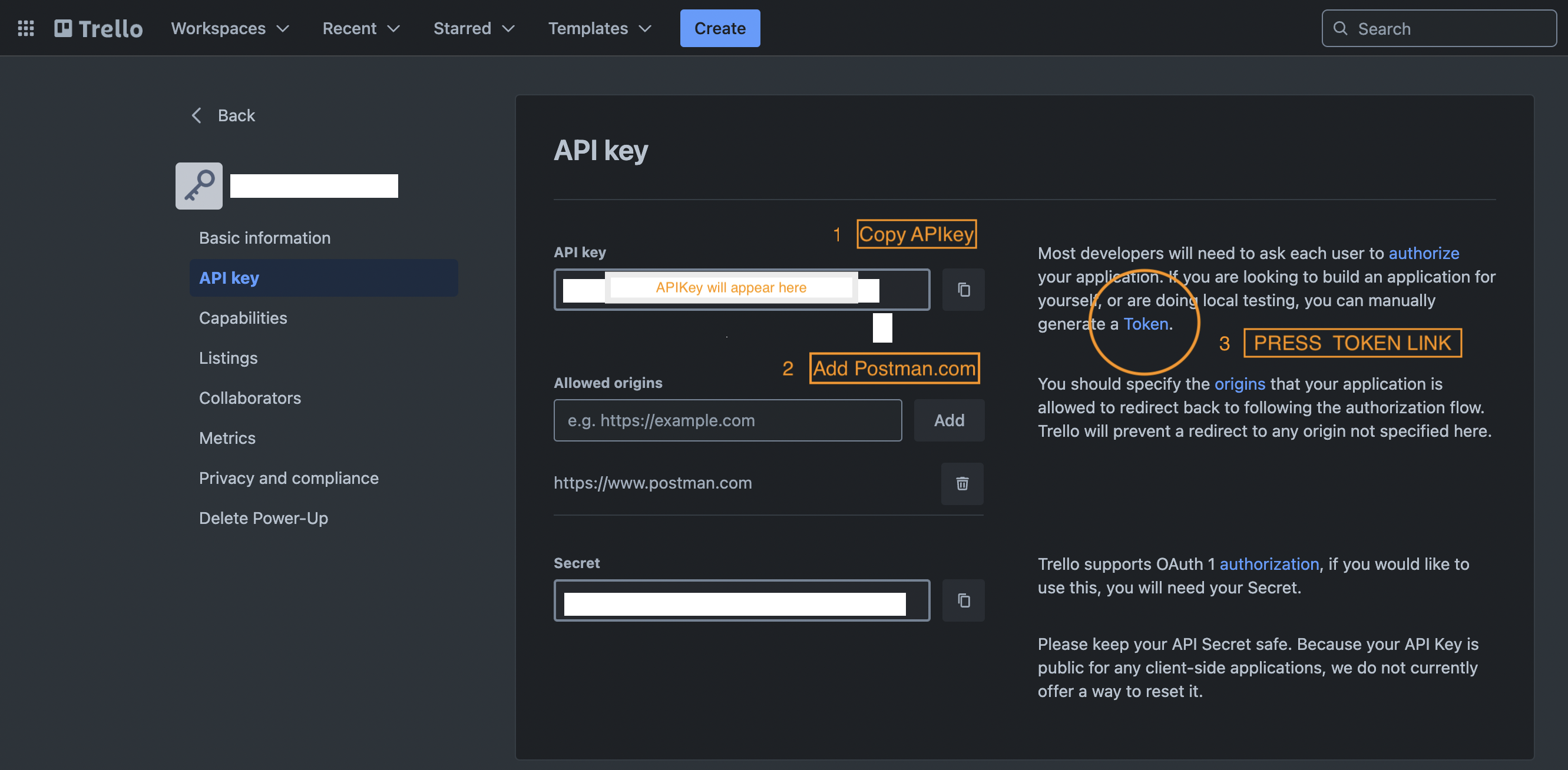This screenshot has height=770, width=1568.
Task: Open the app switcher grid icon
Action: pyautogui.click(x=25, y=28)
